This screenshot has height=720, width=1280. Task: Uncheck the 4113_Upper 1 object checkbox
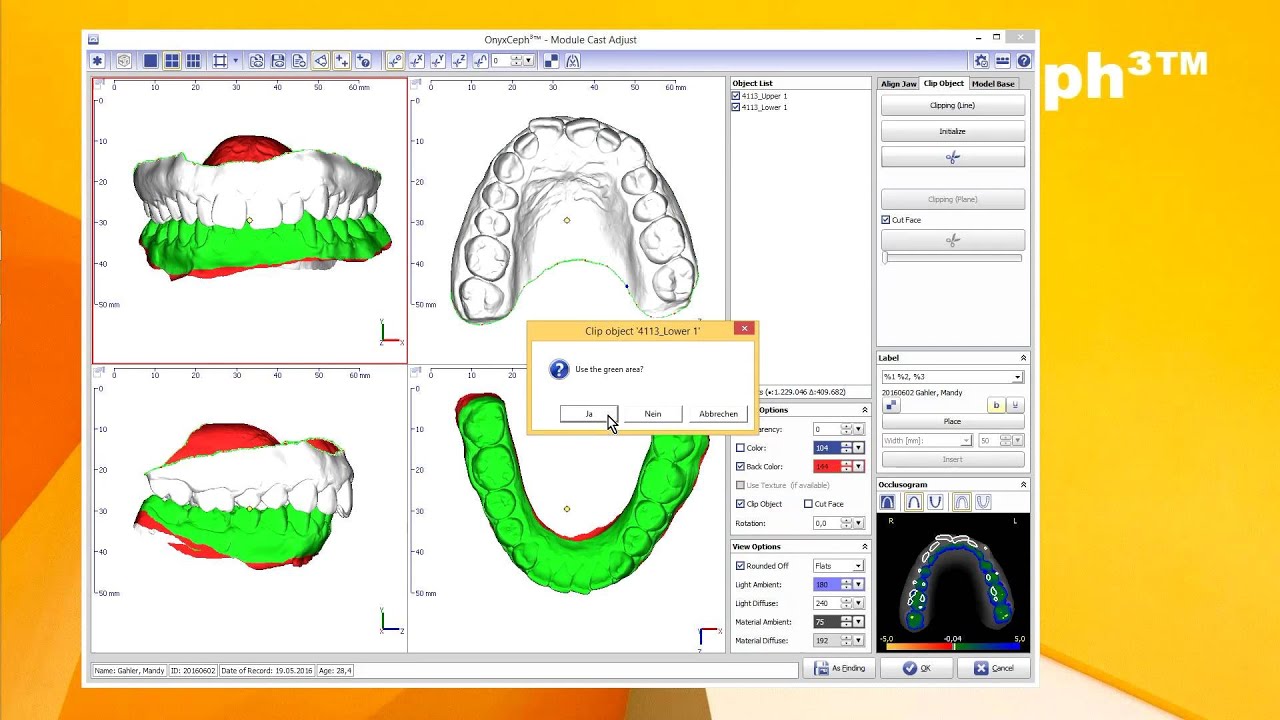point(736,96)
